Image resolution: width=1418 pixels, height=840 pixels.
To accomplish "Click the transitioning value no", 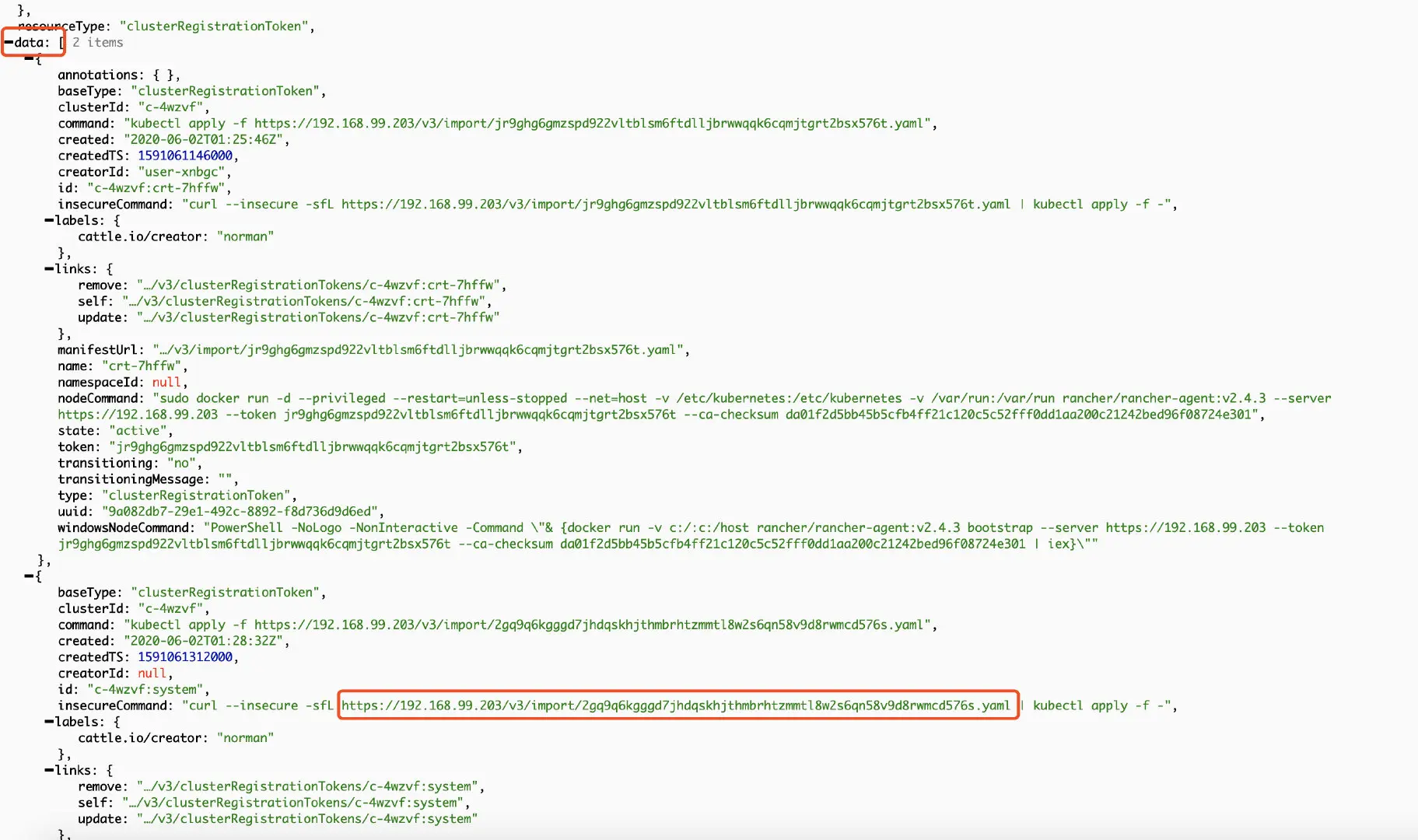I will point(182,464).
